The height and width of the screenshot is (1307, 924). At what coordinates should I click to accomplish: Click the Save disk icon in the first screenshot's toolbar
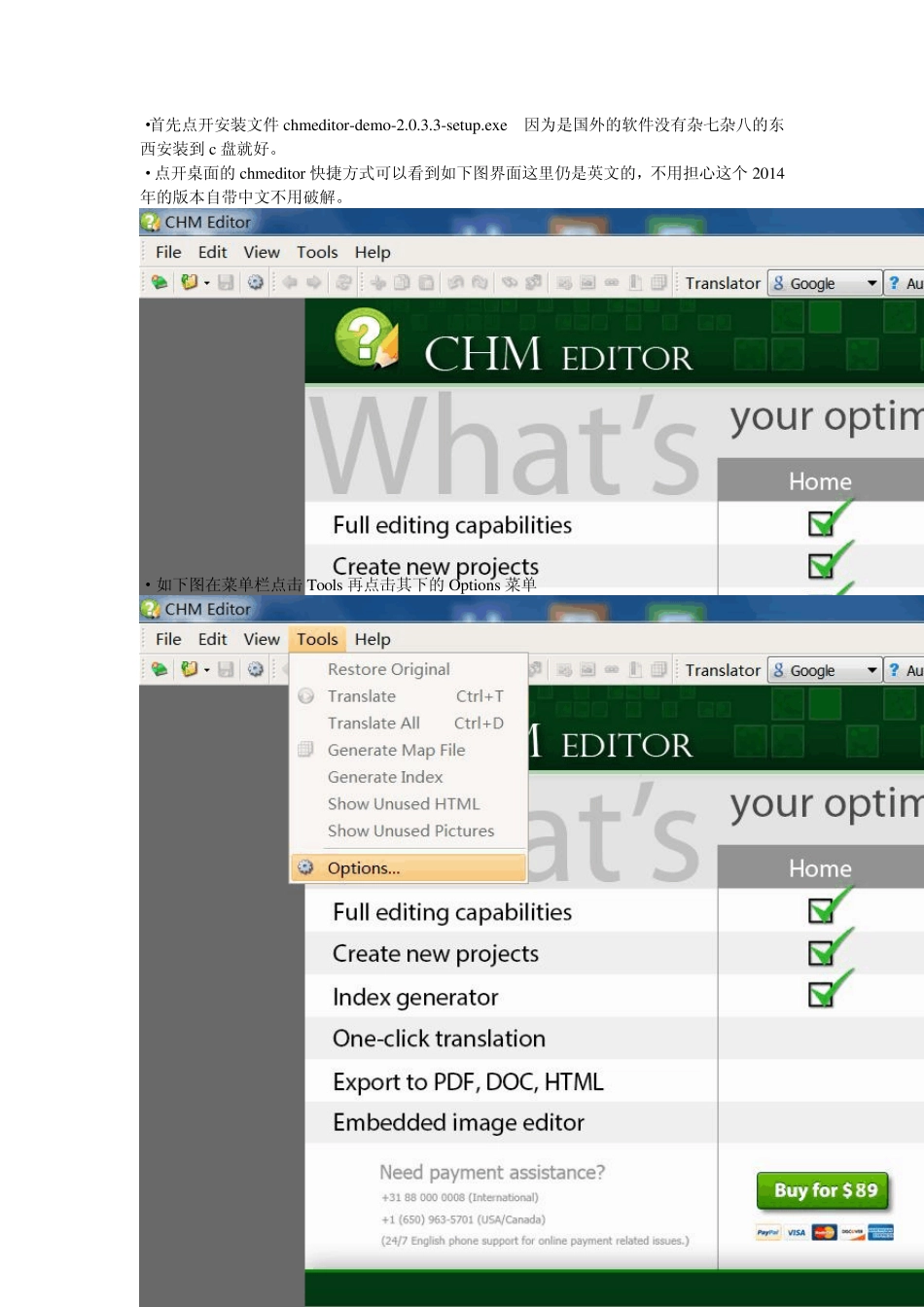(226, 283)
